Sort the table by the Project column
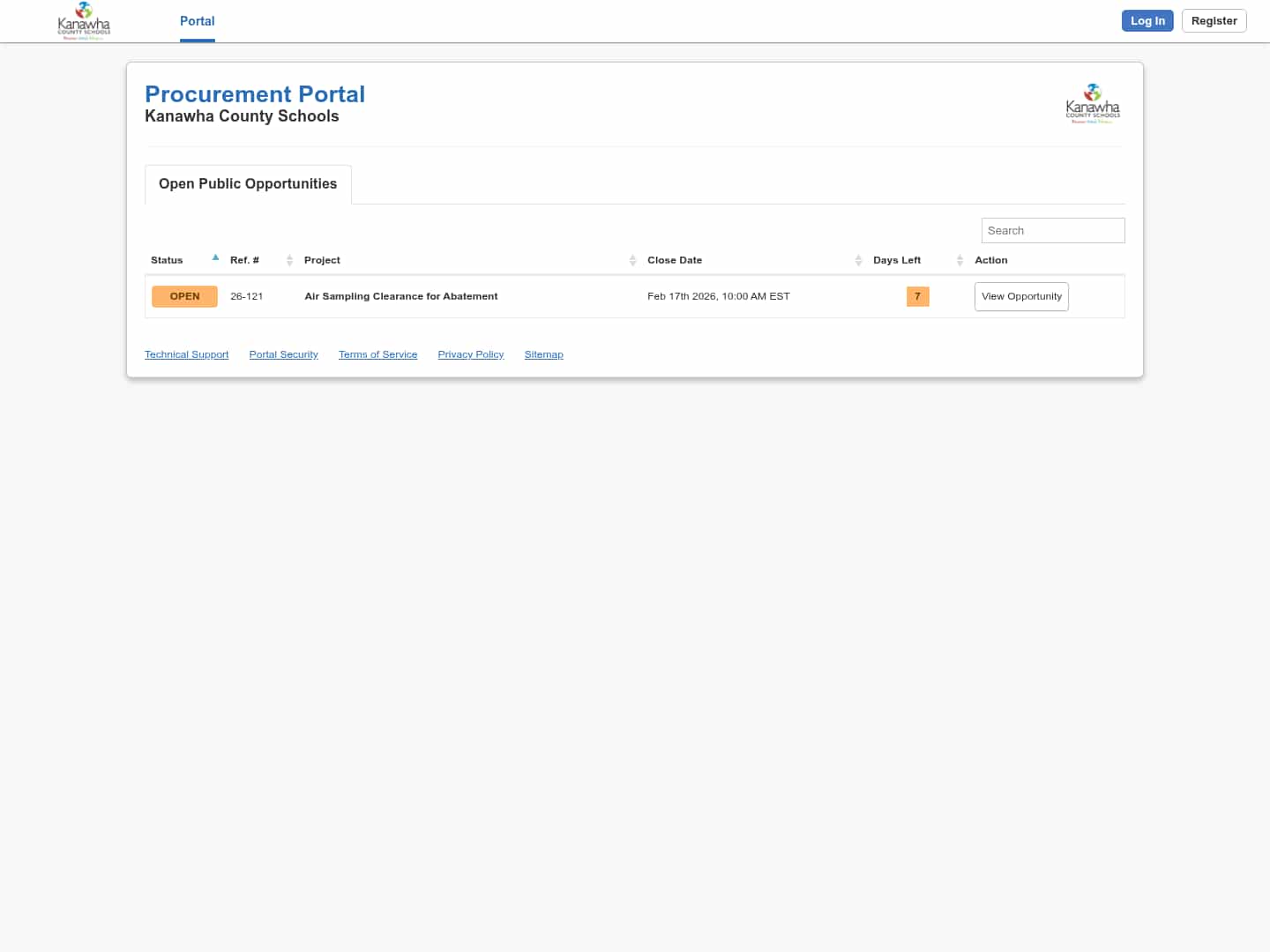The image size is (1270, 952). coord(322,260)
